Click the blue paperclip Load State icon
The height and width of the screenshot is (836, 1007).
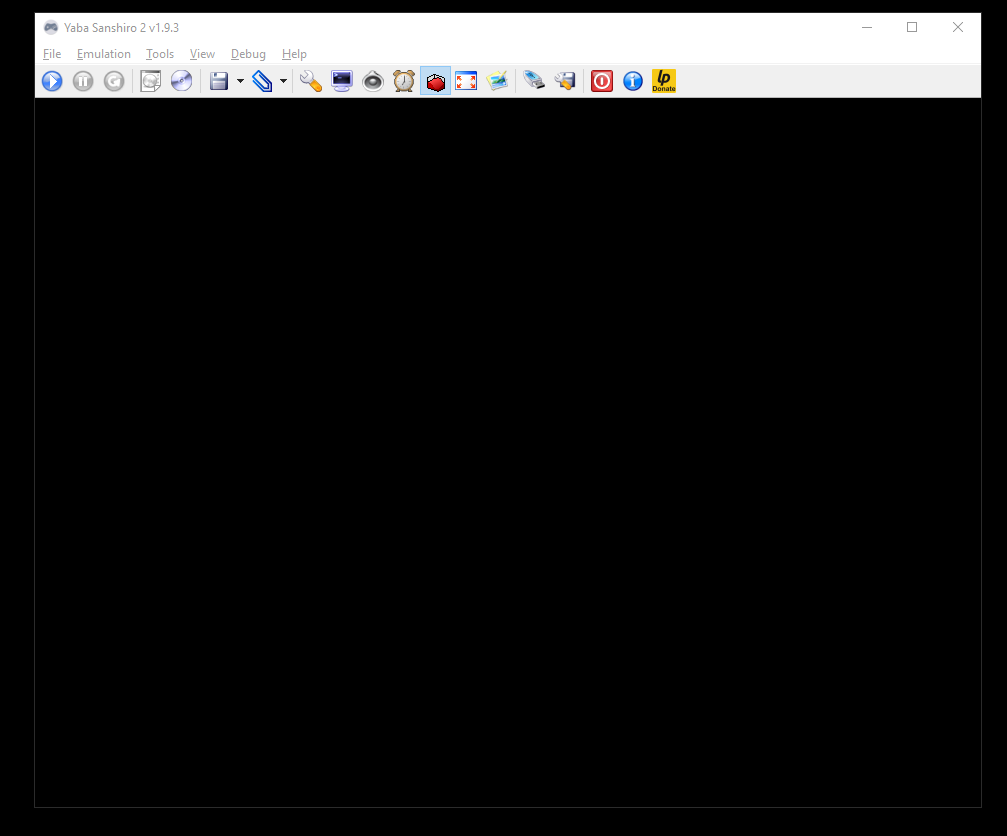click(x=262, y=81)
